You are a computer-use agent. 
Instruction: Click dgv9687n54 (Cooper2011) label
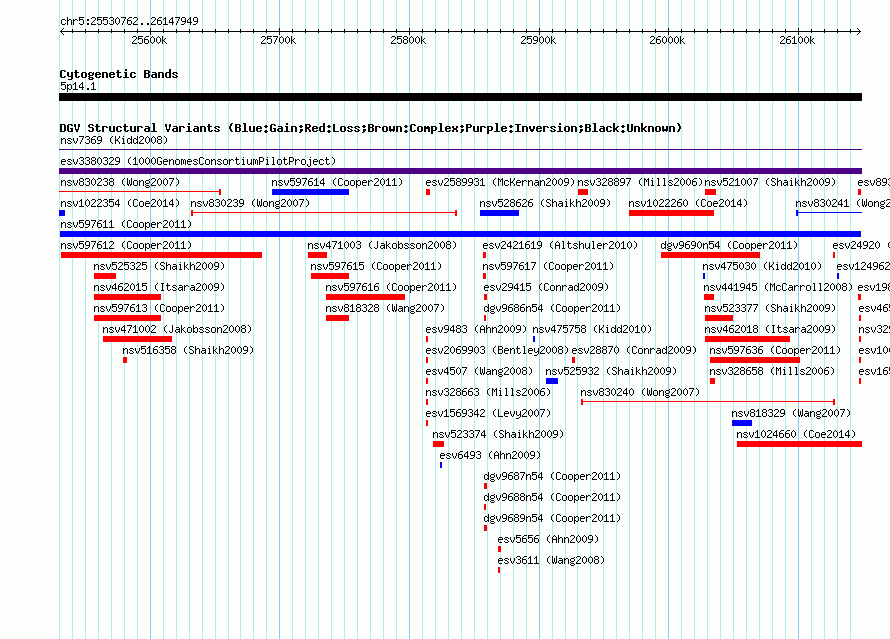552,476
